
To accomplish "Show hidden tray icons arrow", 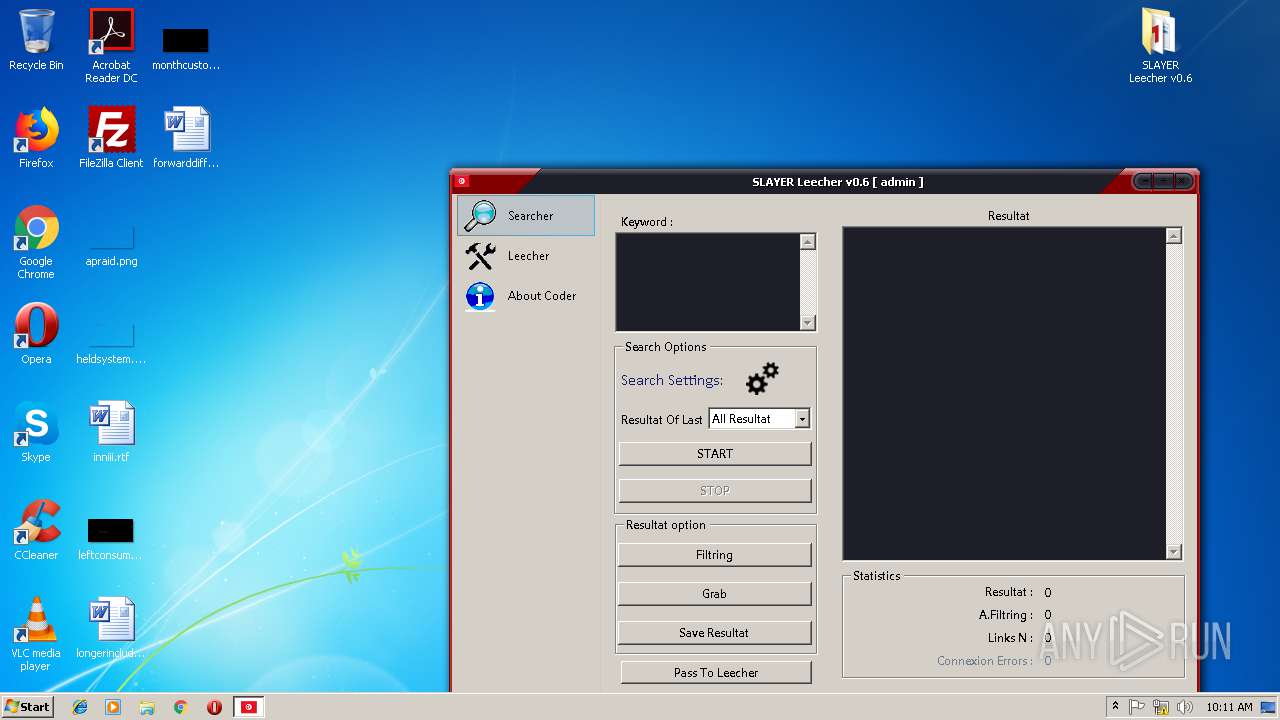I will 1115,707.
